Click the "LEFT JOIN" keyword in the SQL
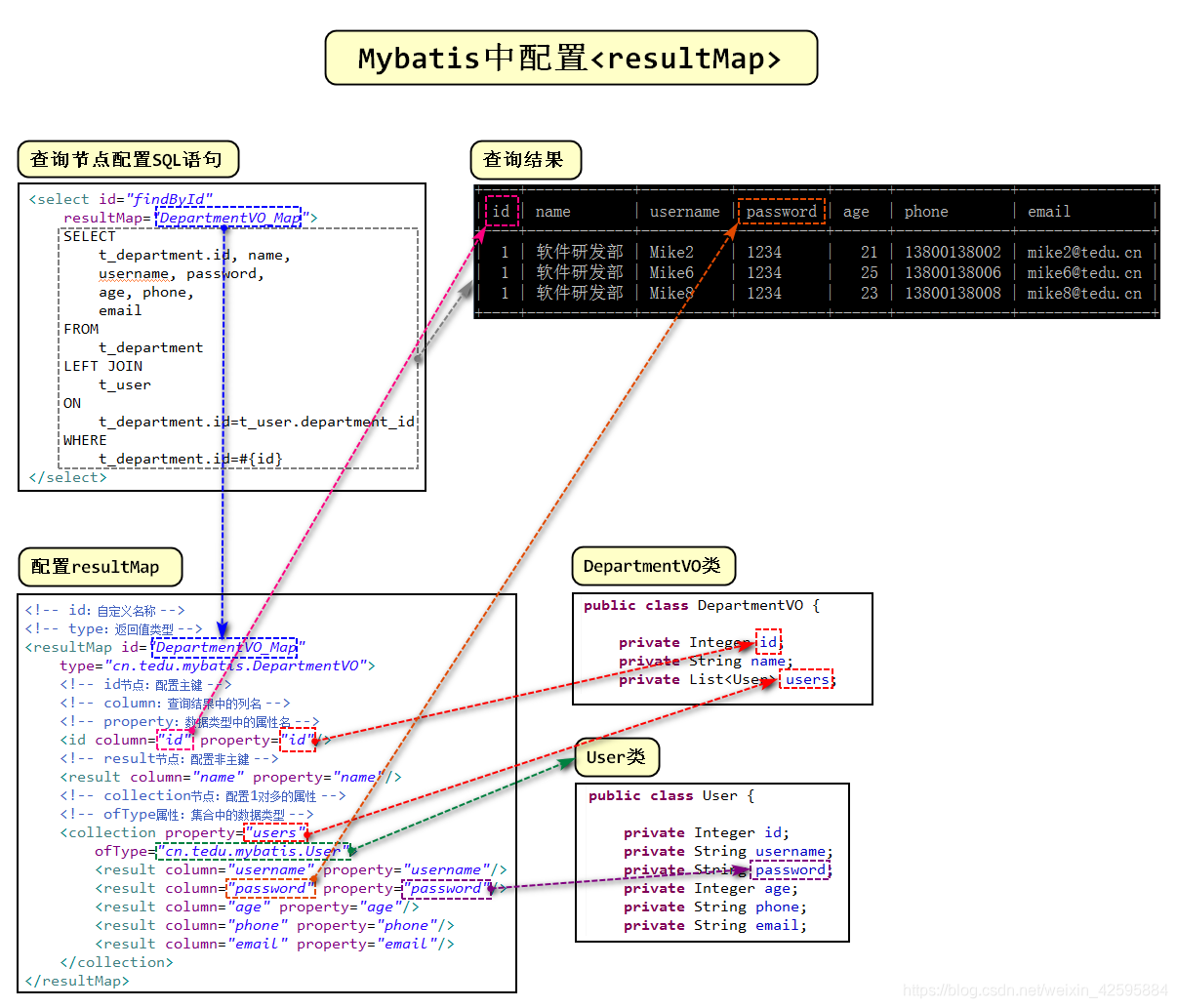This screenshot has height=1008, width=1177. coord(103,366)
